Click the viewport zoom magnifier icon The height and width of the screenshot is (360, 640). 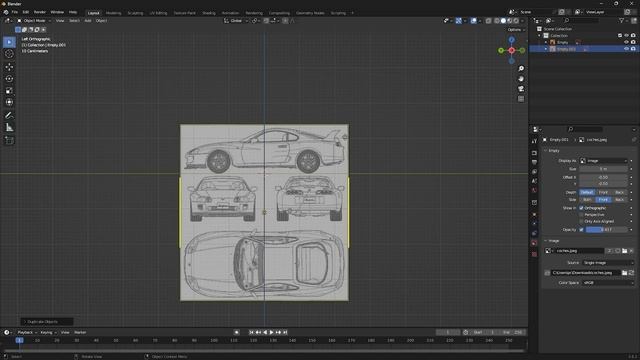pos(521,69)
